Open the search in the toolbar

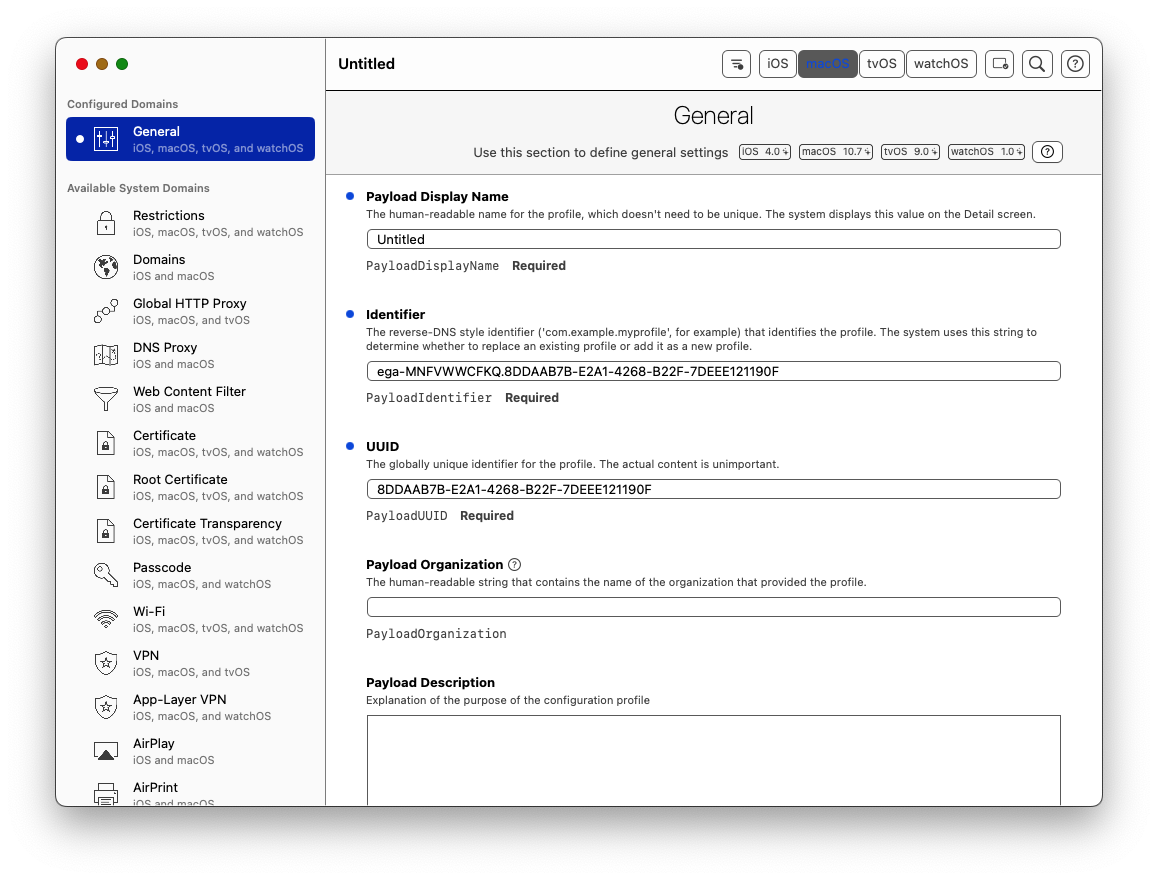(1037, 63)
